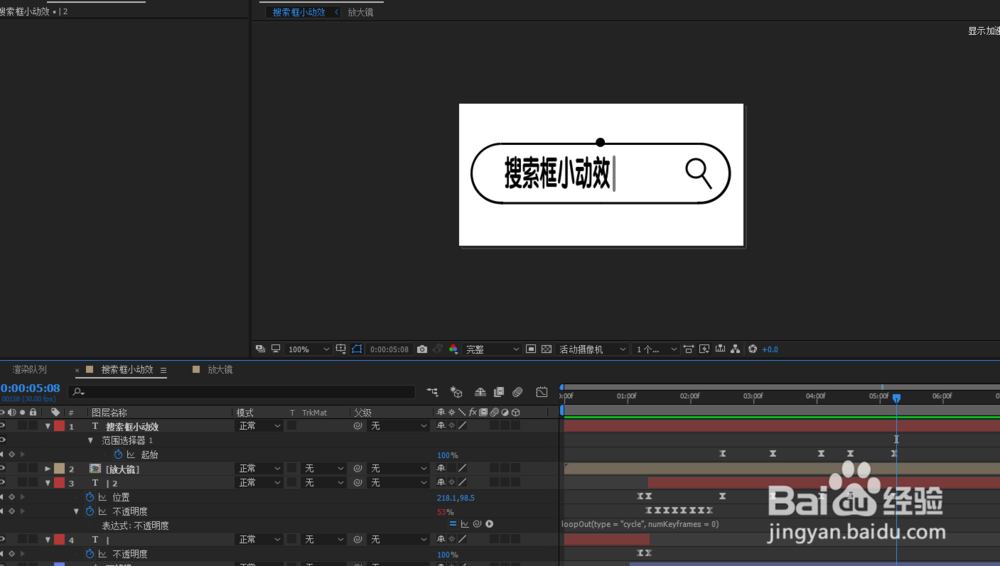Add keyframe diamond on 起始 row

coord(11,454)
